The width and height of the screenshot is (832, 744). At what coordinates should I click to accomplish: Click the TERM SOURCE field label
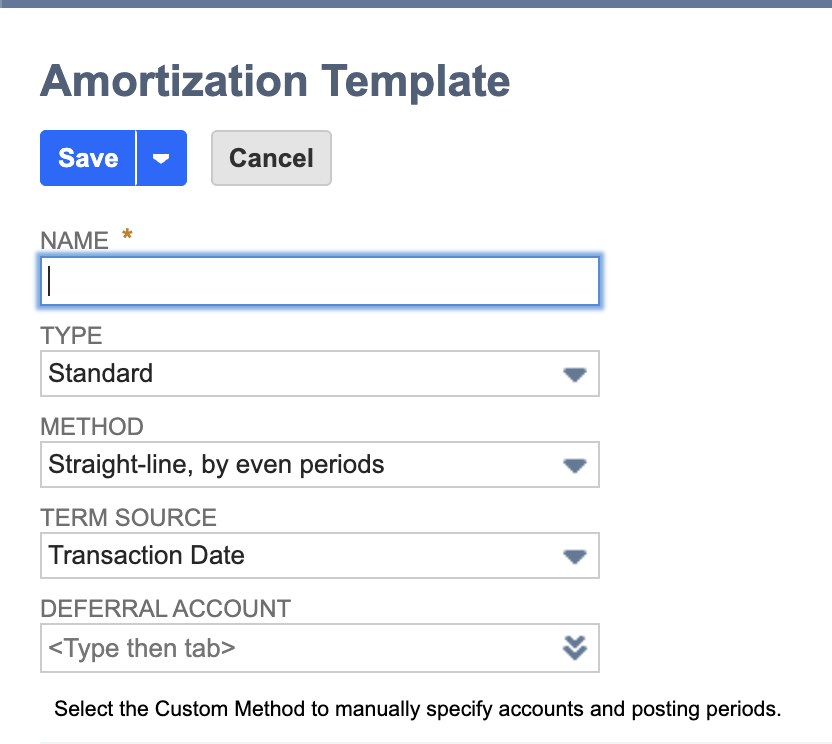click(x=128, y=517)
